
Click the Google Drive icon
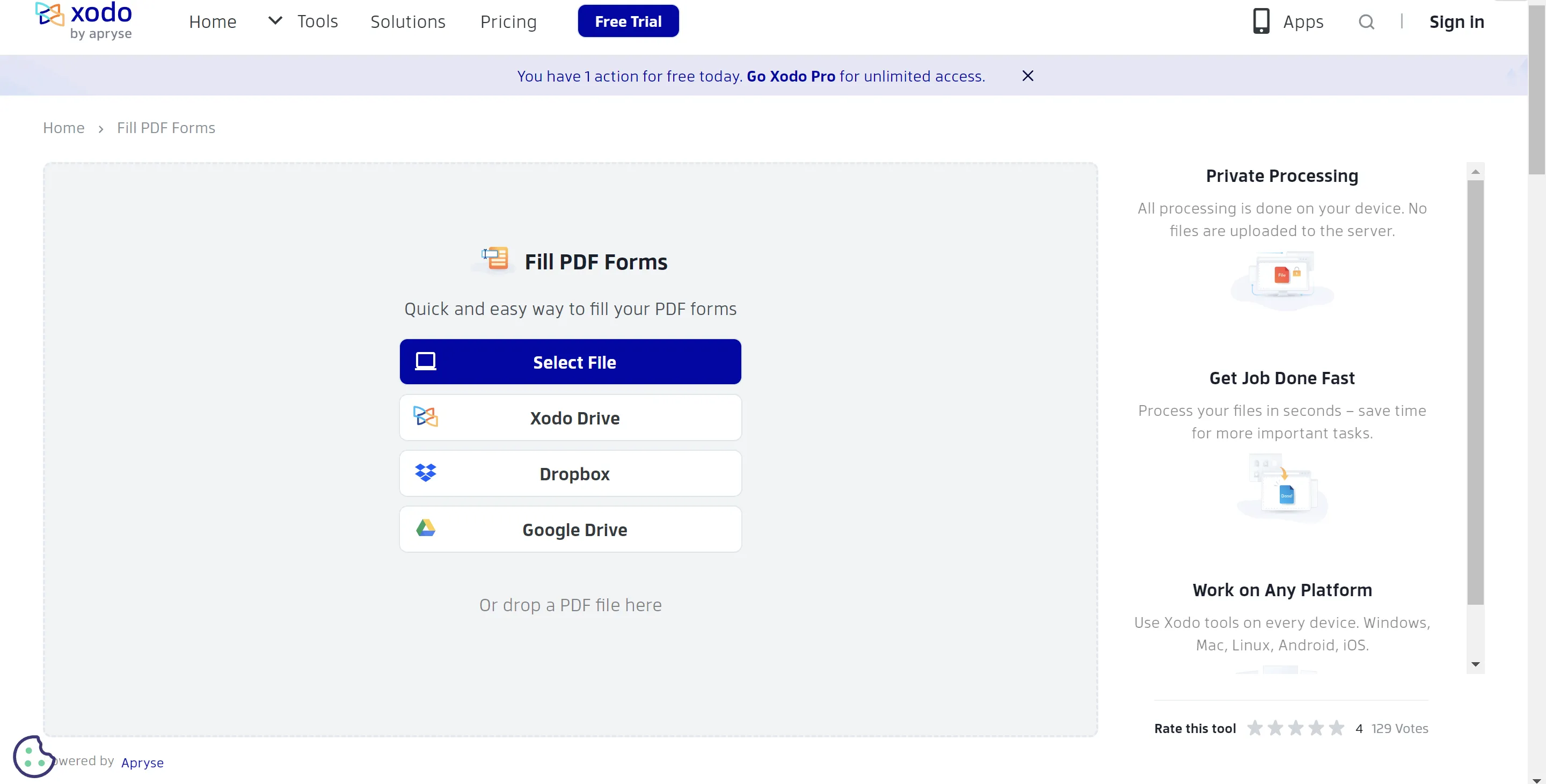coord(425,529)
